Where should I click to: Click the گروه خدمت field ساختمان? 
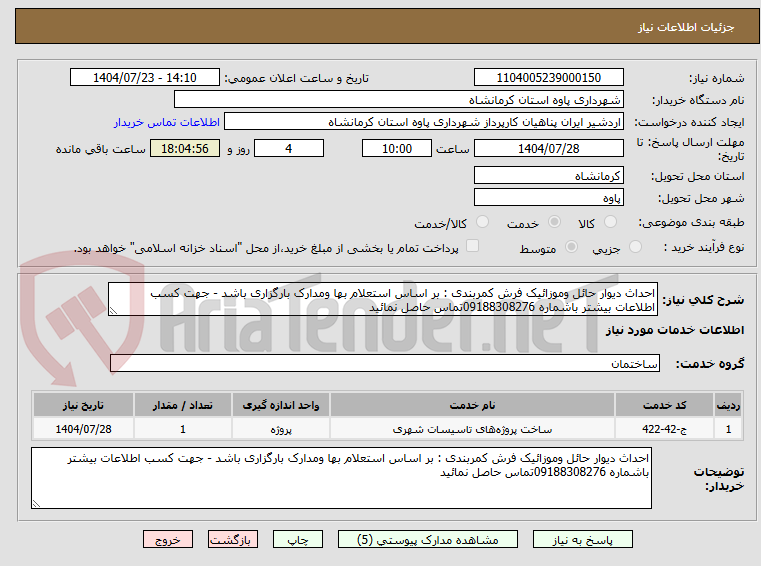pyautogui.click(x=384, y=364)
